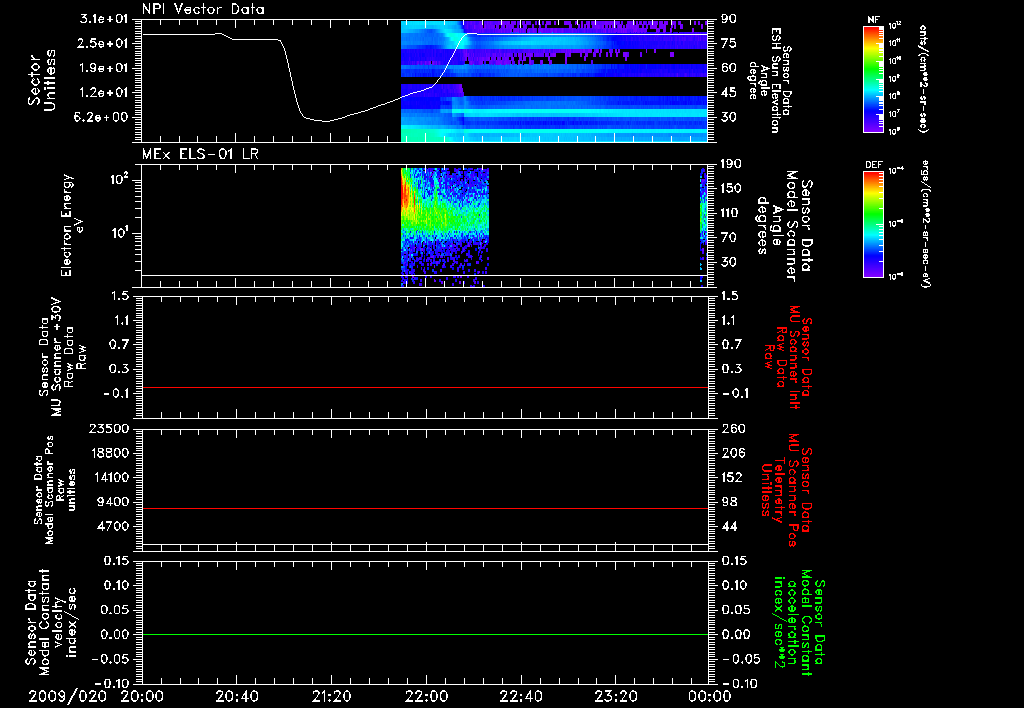Viewport: 1024px width, 708px height.
Task: Click the small ELS data burst near 00:00
Action: click(x=703, y=225)
